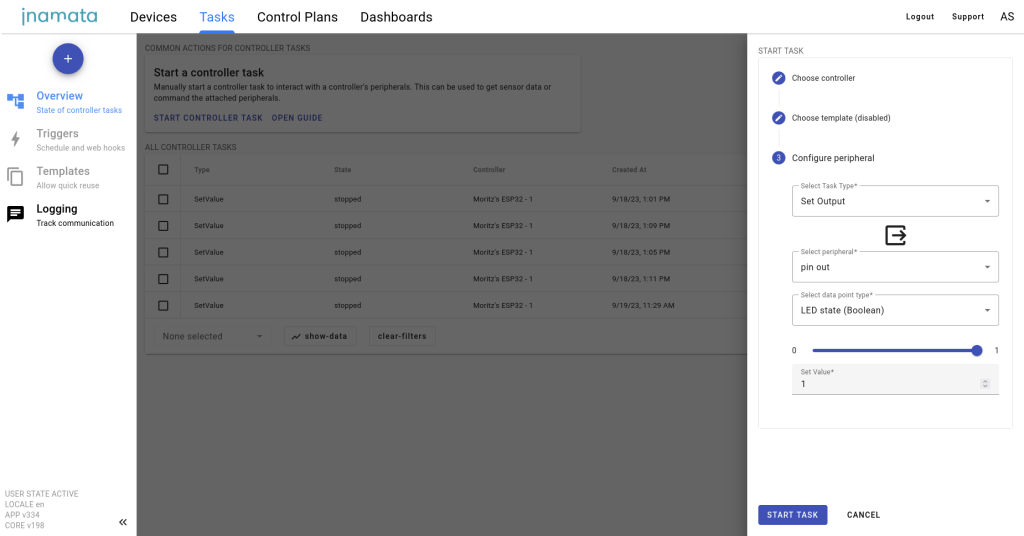The image size is (1024, 536).
Task: Check the row created 9/18/23, 1:11 PM
Action: pyautogui.click(x=163, y=279)
